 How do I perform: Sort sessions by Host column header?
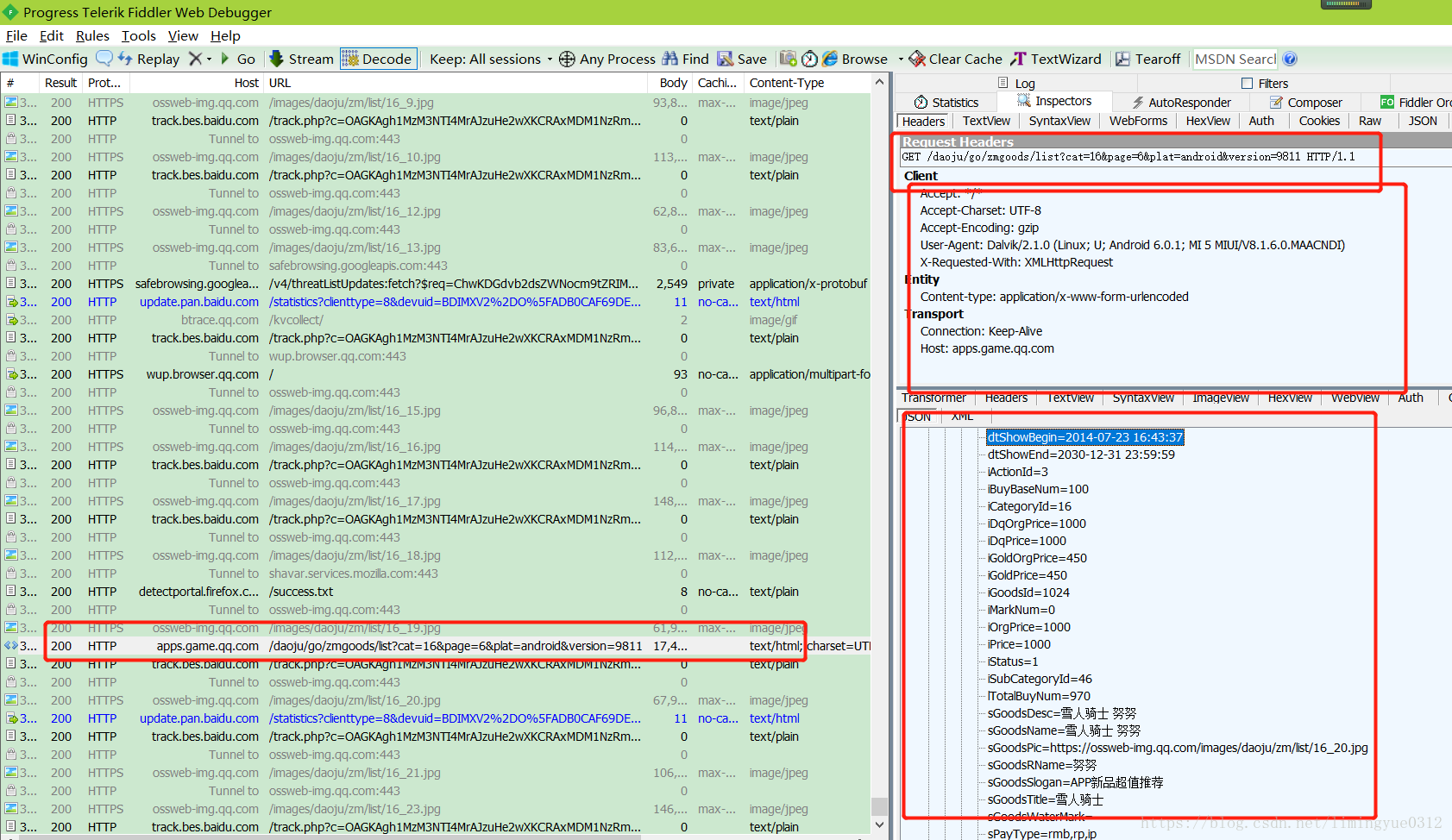click(197, 83)
